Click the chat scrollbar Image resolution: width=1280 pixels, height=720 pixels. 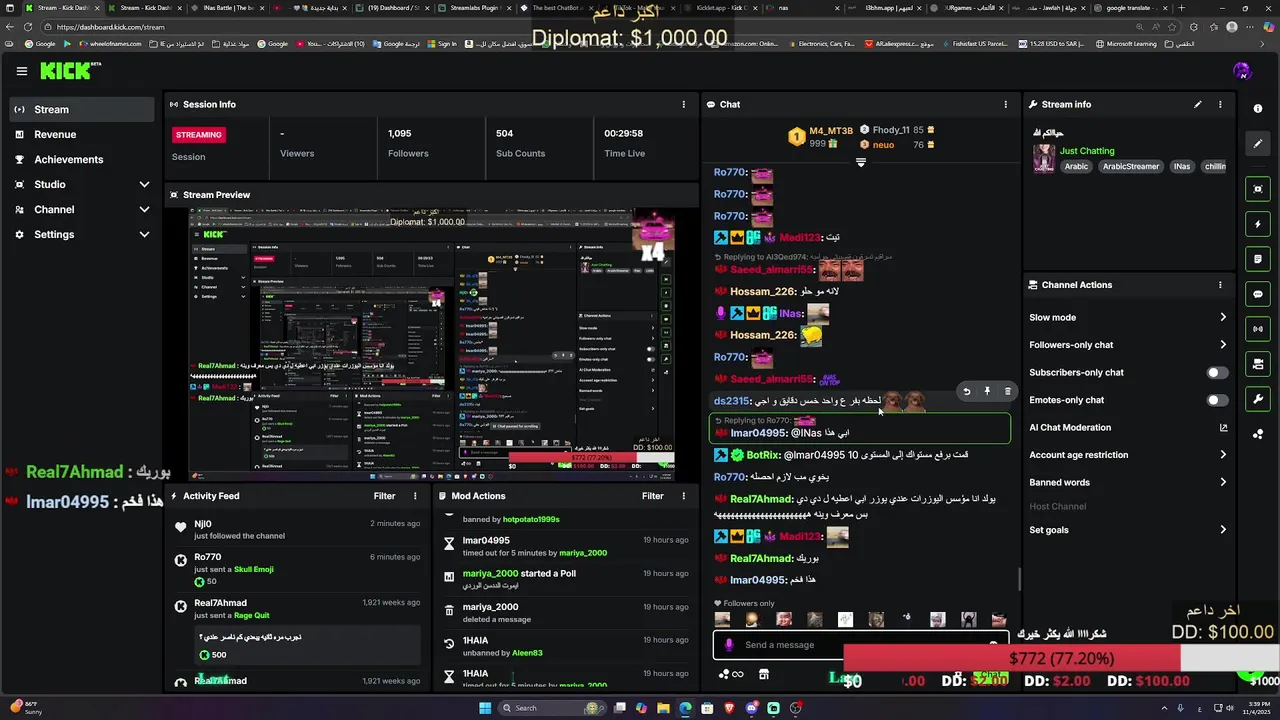[1019, 579]
